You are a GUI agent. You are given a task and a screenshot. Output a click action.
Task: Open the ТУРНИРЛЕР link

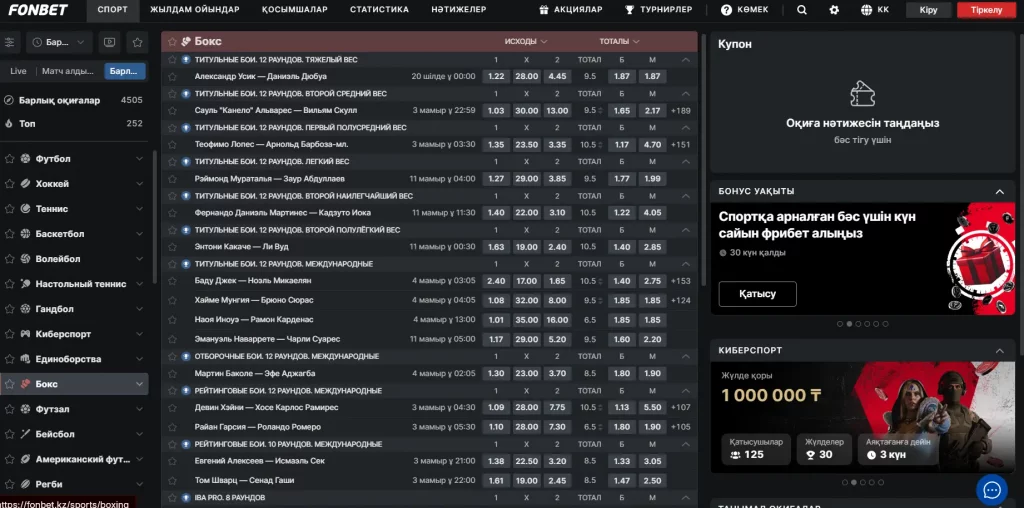click(x=658, y=10)
